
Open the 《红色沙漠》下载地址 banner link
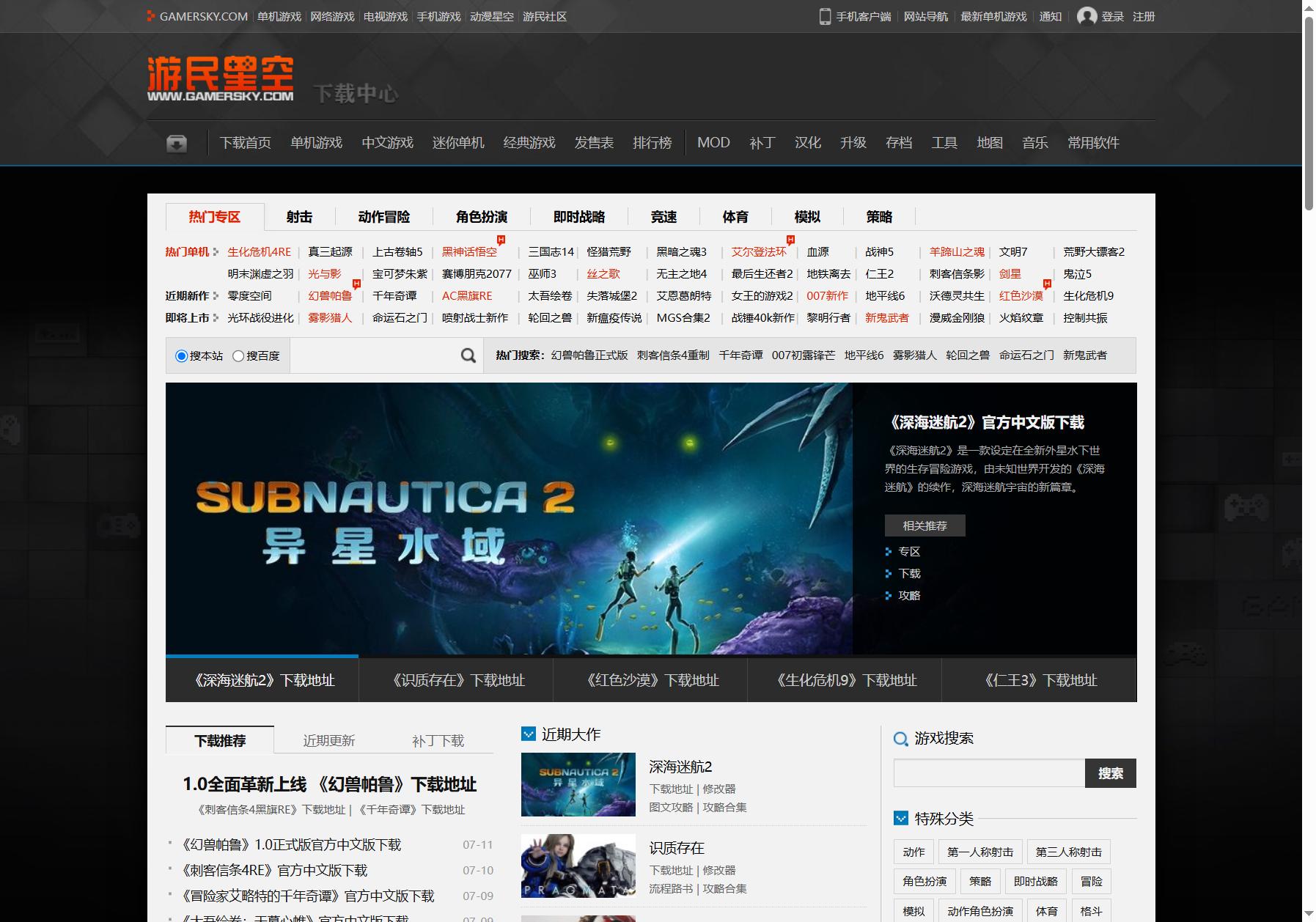[652, 680]
